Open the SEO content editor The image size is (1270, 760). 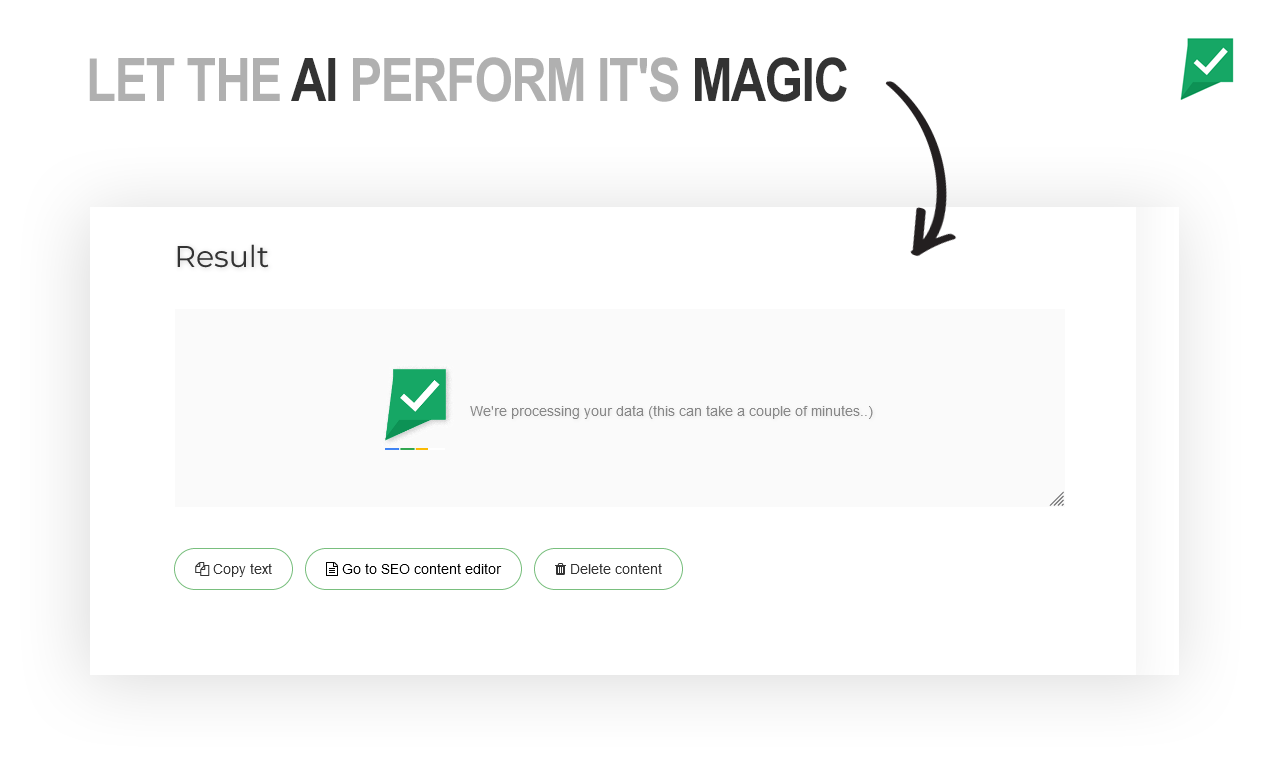coord(413,569)
